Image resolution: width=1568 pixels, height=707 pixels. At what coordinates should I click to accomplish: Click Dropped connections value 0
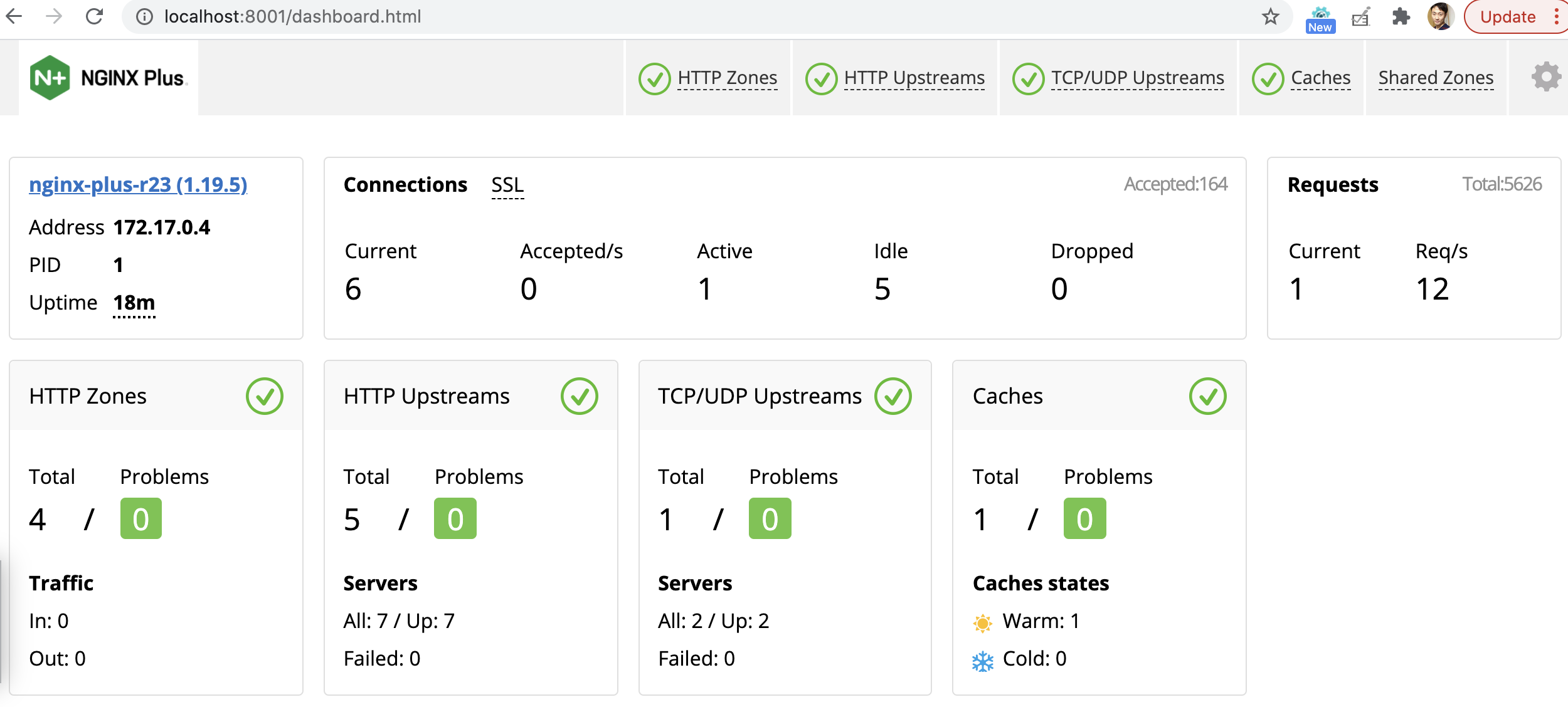point(1059,290)
